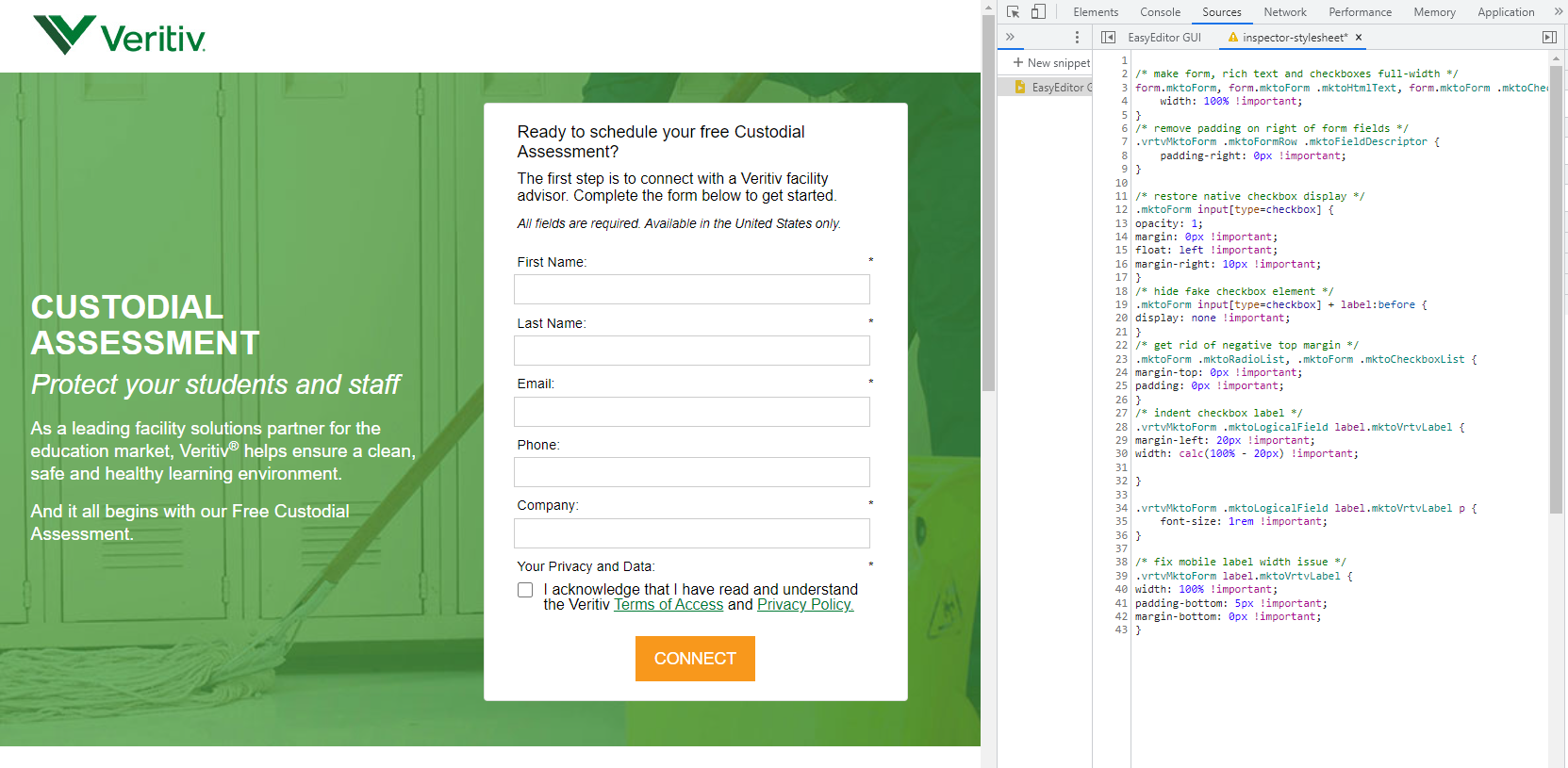Click line number 39 in the gutter
The height and width of the screenshot is (768, 1568).
[x=1121, y=576]
